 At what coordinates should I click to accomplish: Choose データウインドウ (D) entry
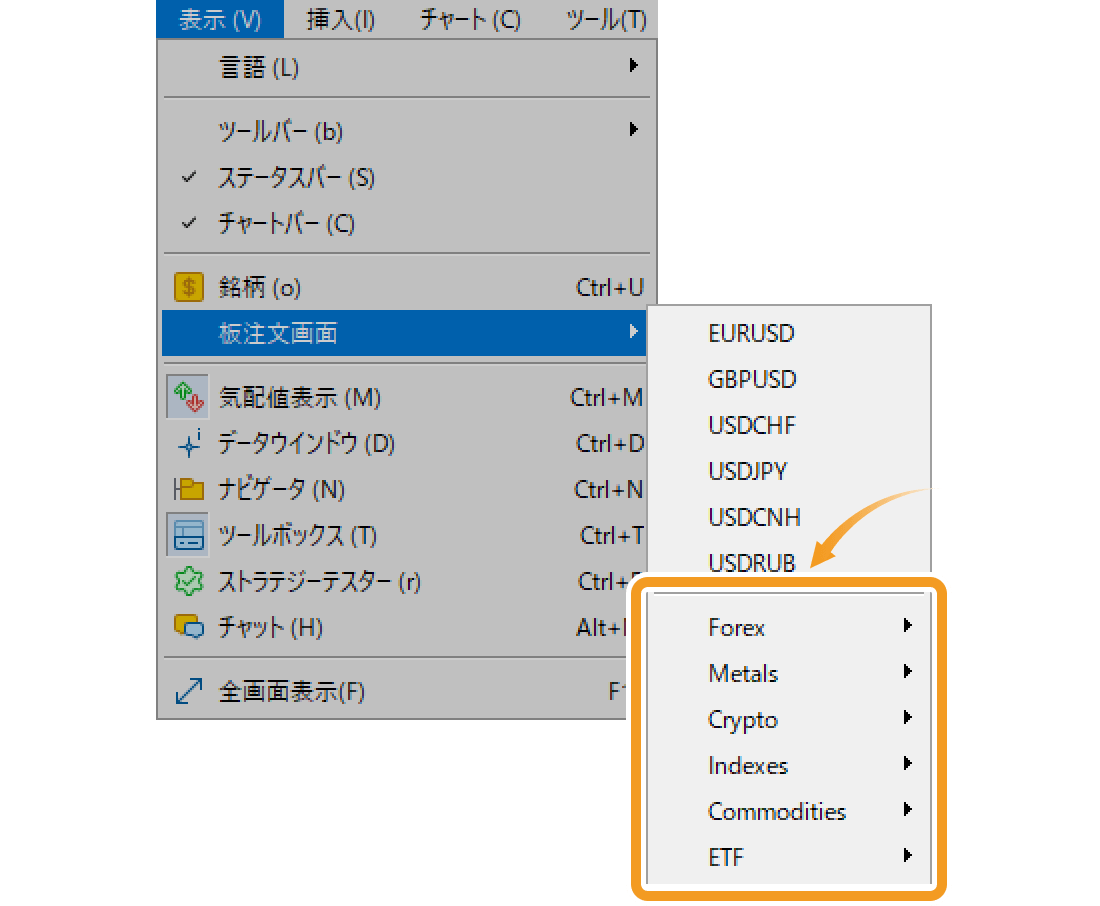pyautogui.click(x=406, y=444)
